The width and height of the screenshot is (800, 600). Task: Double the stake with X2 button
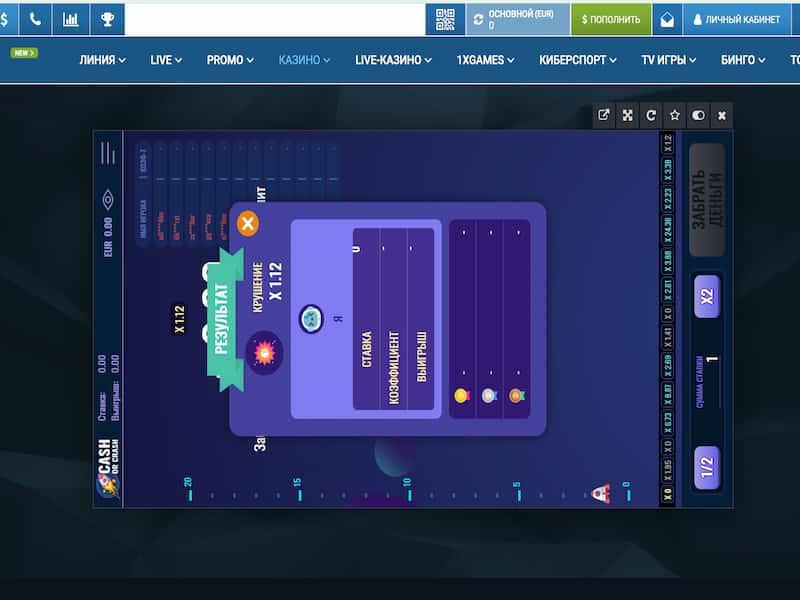pyautogui.click(x=707, y=296)
